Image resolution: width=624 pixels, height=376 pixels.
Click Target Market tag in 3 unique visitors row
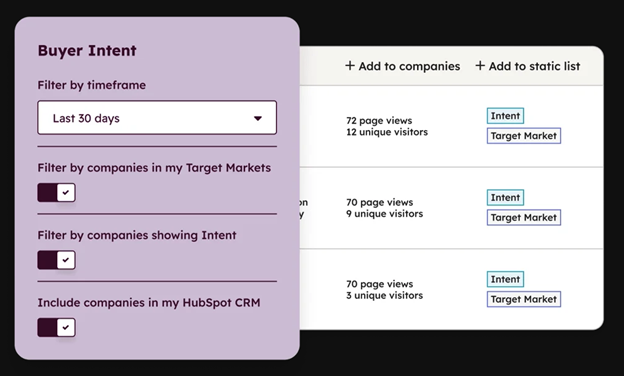(x=524, y=299)
